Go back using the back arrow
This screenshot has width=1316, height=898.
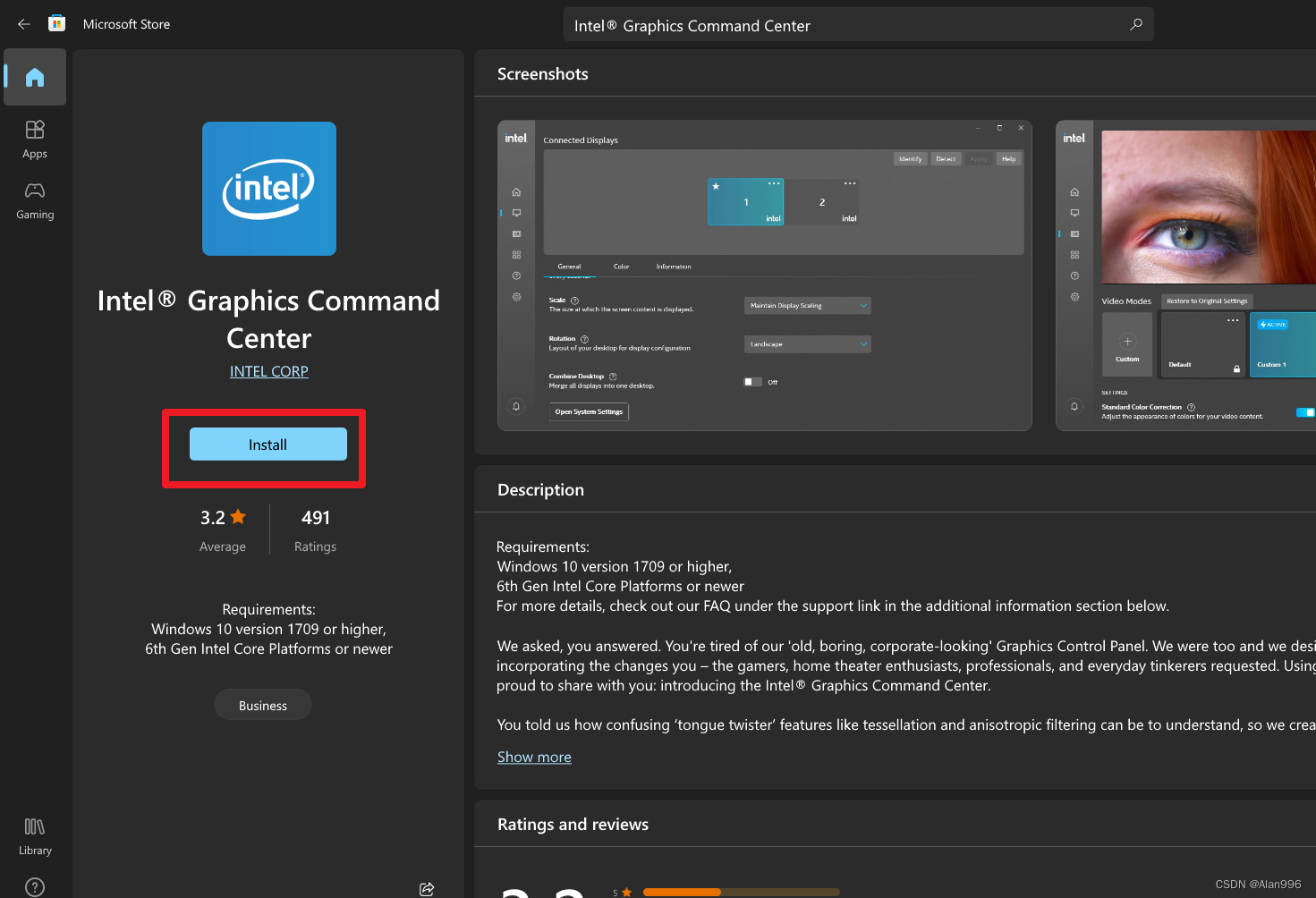click(24, 24)
